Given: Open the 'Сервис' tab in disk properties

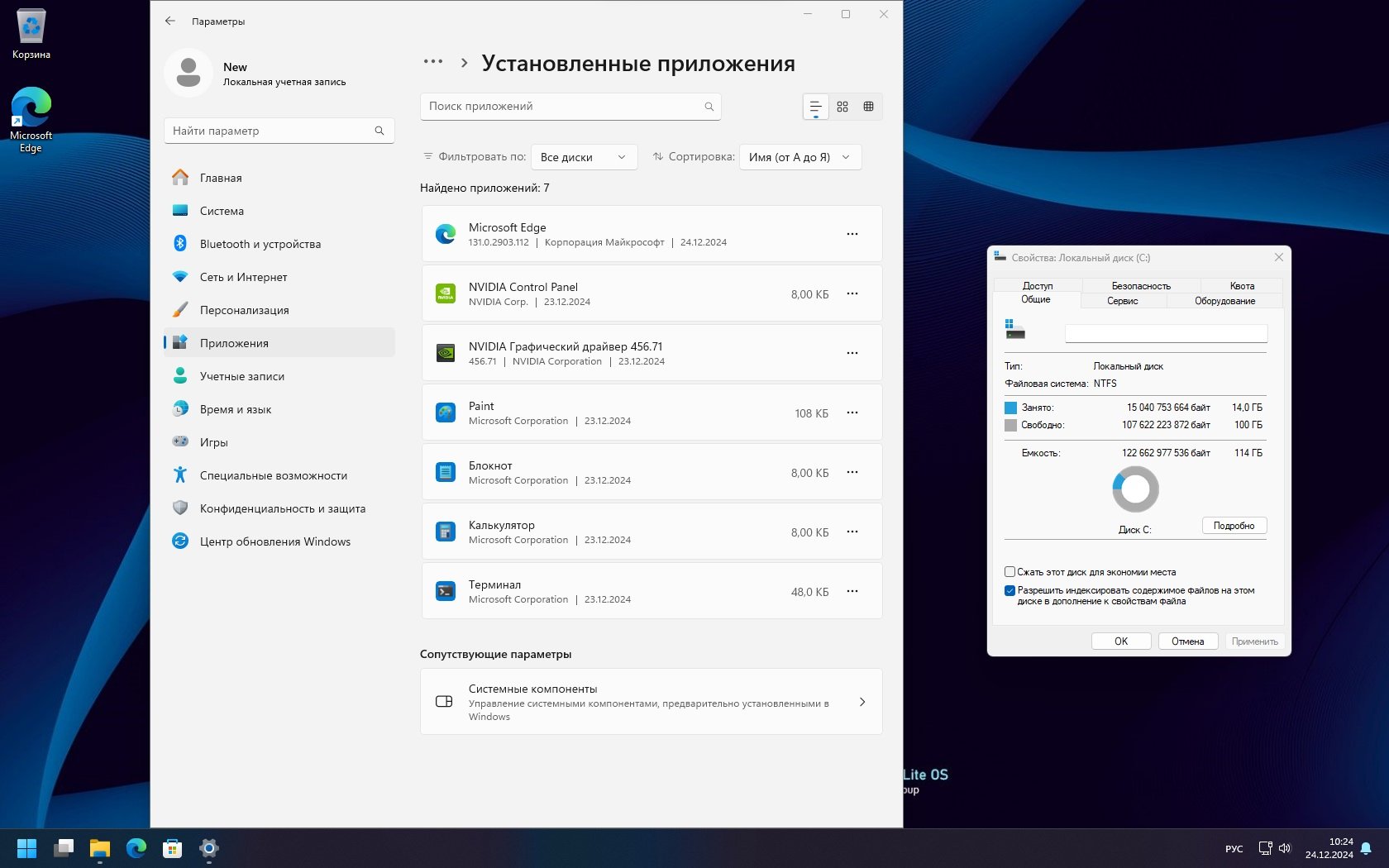Looking at the screenshot, I should point(1122,301).
